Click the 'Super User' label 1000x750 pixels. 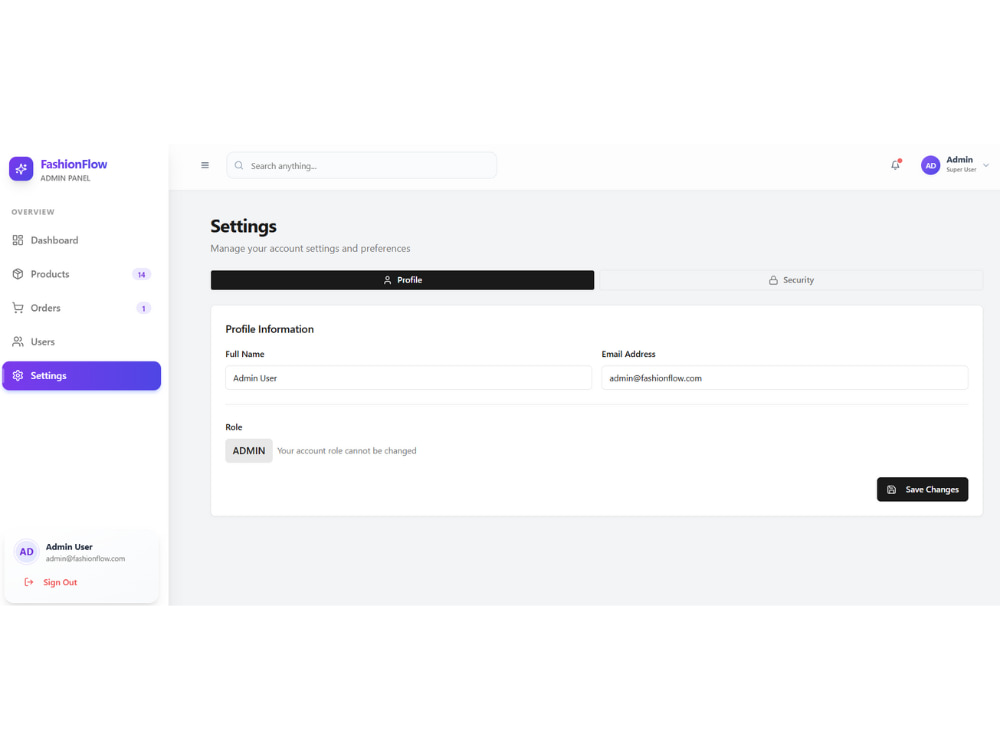961,170
